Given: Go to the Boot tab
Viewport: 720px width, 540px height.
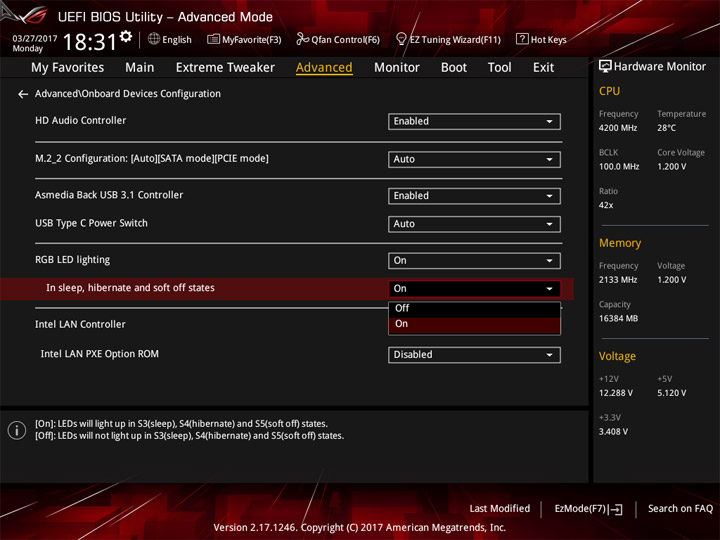Looking at the screenshot, I should pyautogui.click(x=454, y=68).
